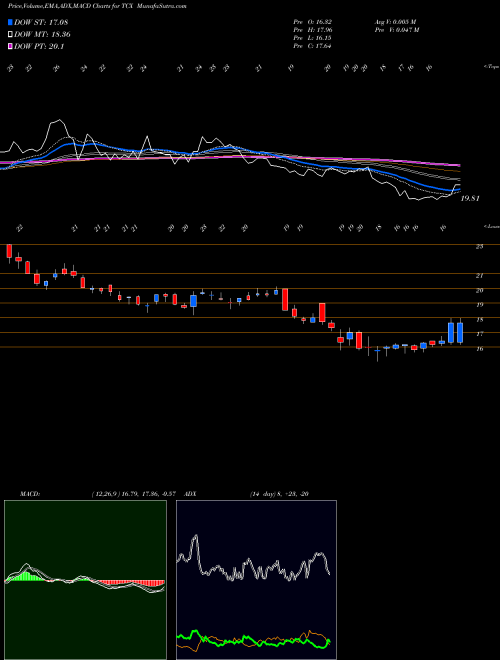Click the tall red candle near price 20
500x660 pixels.
click(285, 299)
